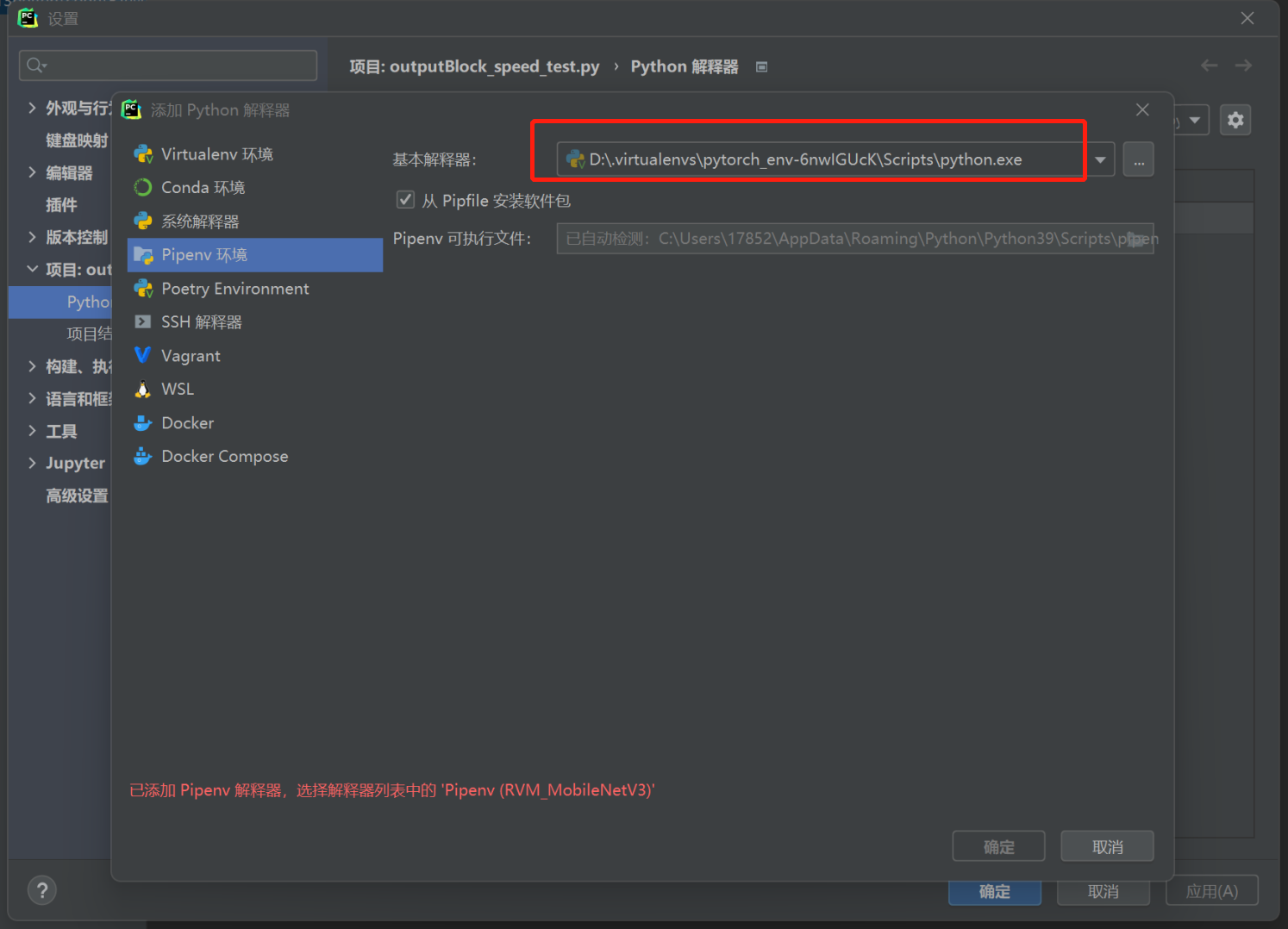Pick the Vagrant interpreter option
Viewport: 1288px width, 929px height.
pos(255,356)
